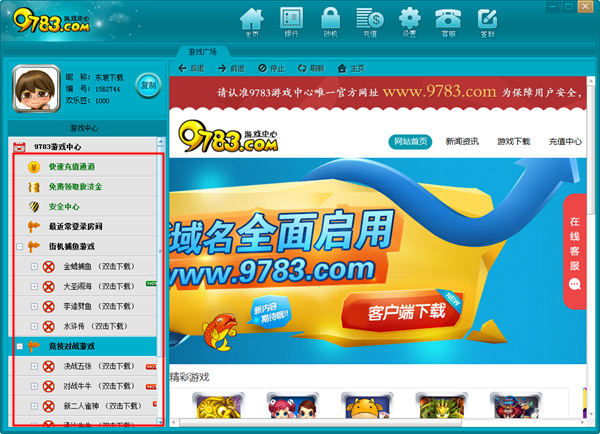Click the red X icon beside 大圣闹海
600x434 pixels.
48,286
